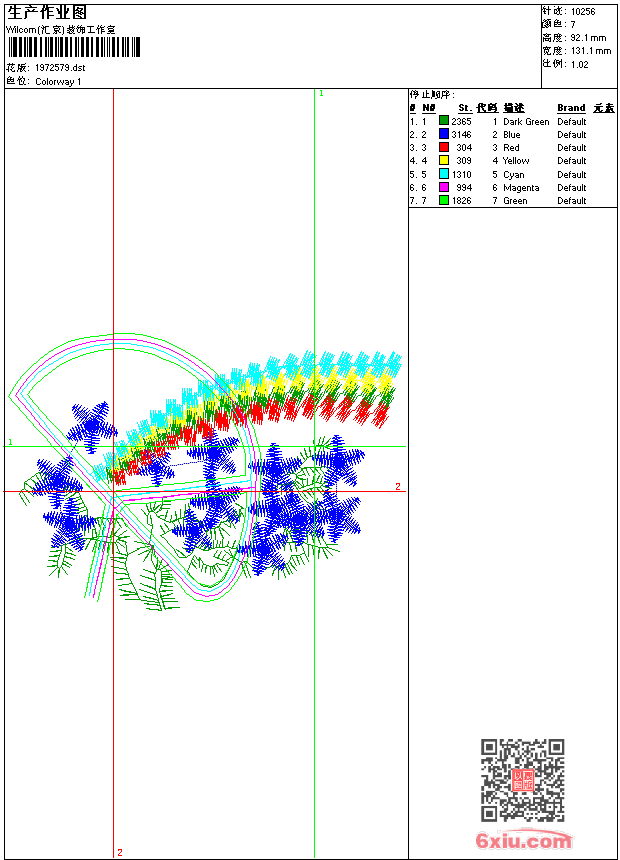Pick the Red thread swatch

444,147
